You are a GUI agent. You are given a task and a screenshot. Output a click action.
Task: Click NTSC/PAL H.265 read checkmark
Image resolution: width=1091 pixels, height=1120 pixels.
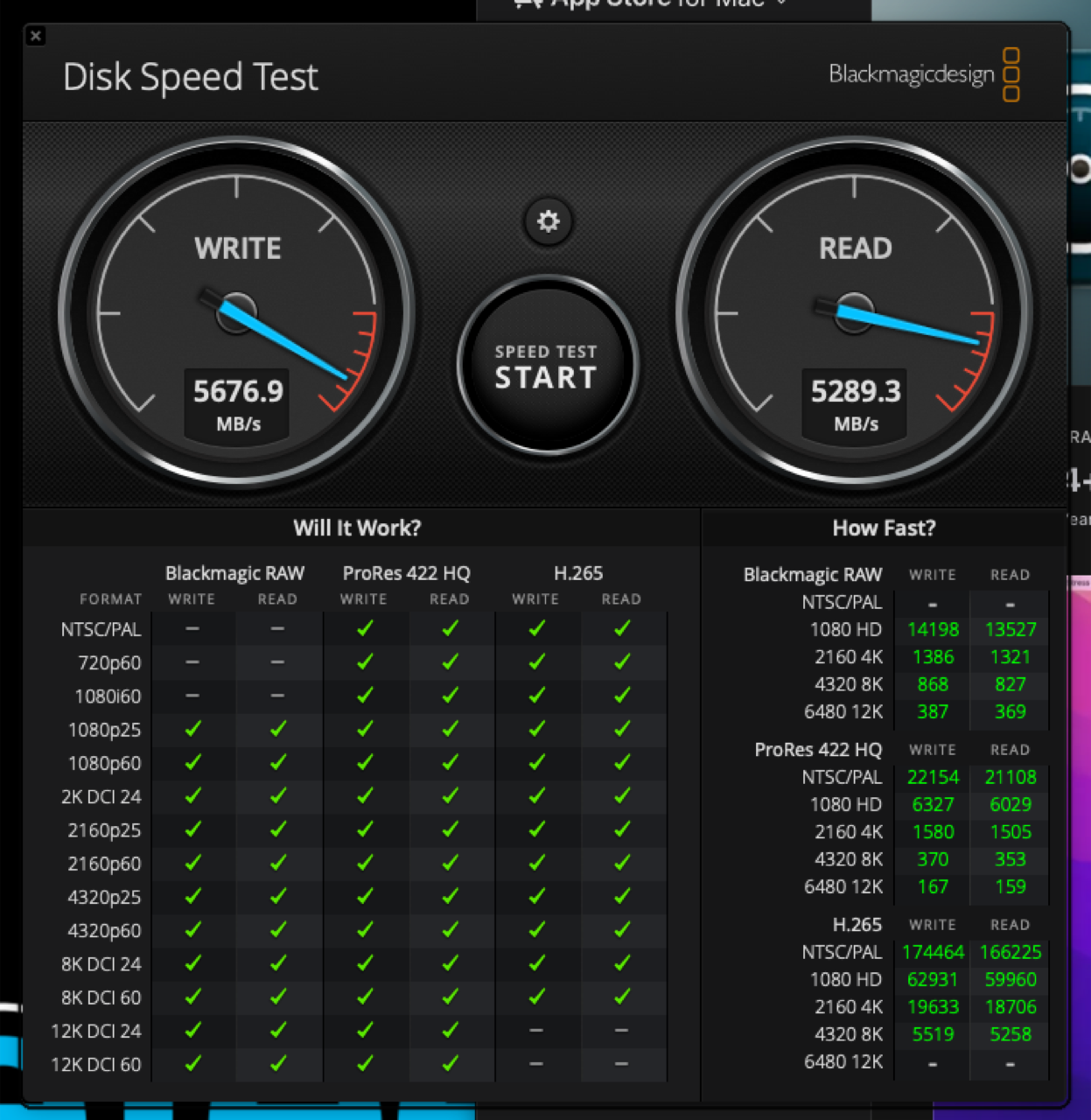[x=622, y=628]
